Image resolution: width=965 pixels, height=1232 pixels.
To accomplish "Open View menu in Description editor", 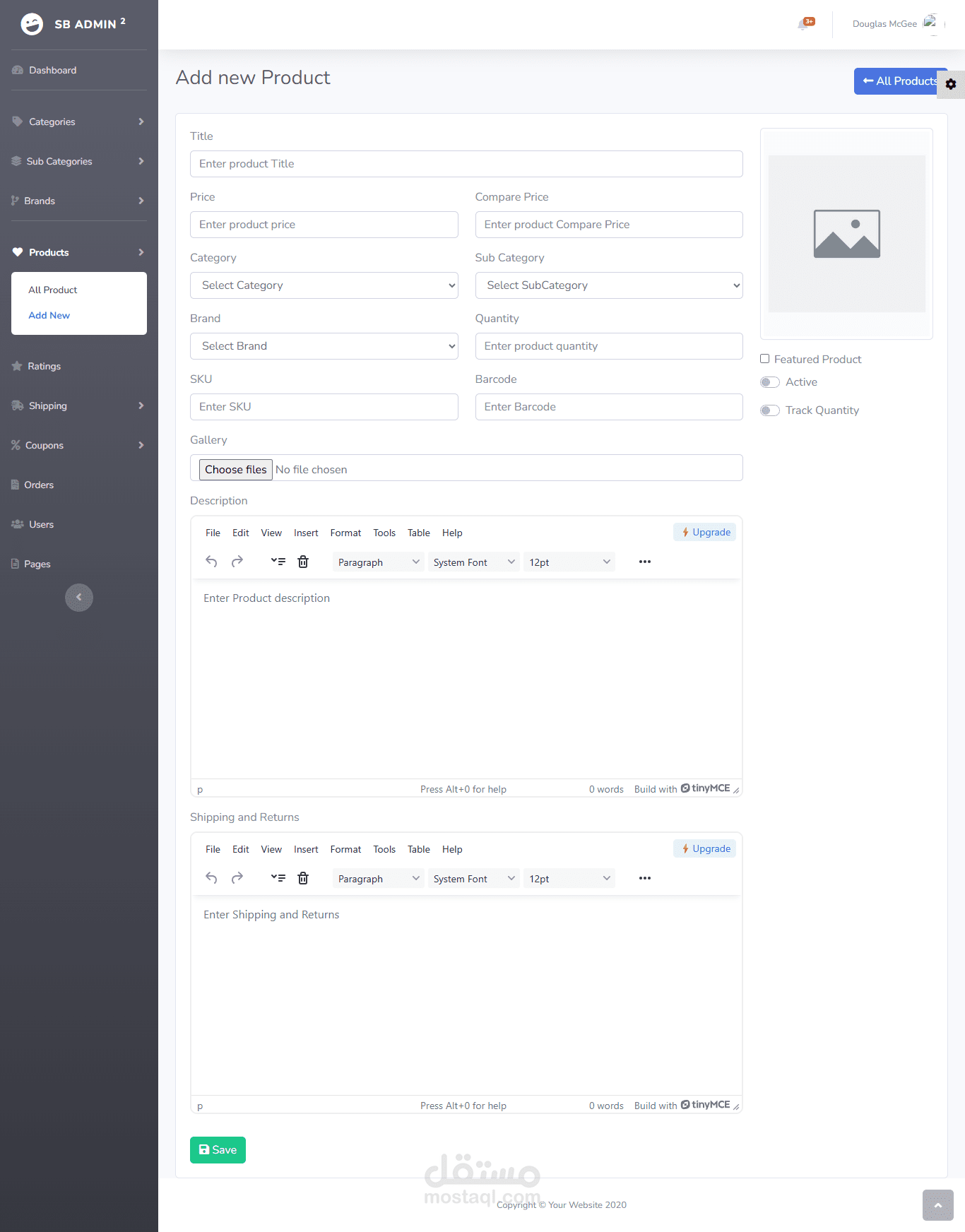I will point(271,533).
